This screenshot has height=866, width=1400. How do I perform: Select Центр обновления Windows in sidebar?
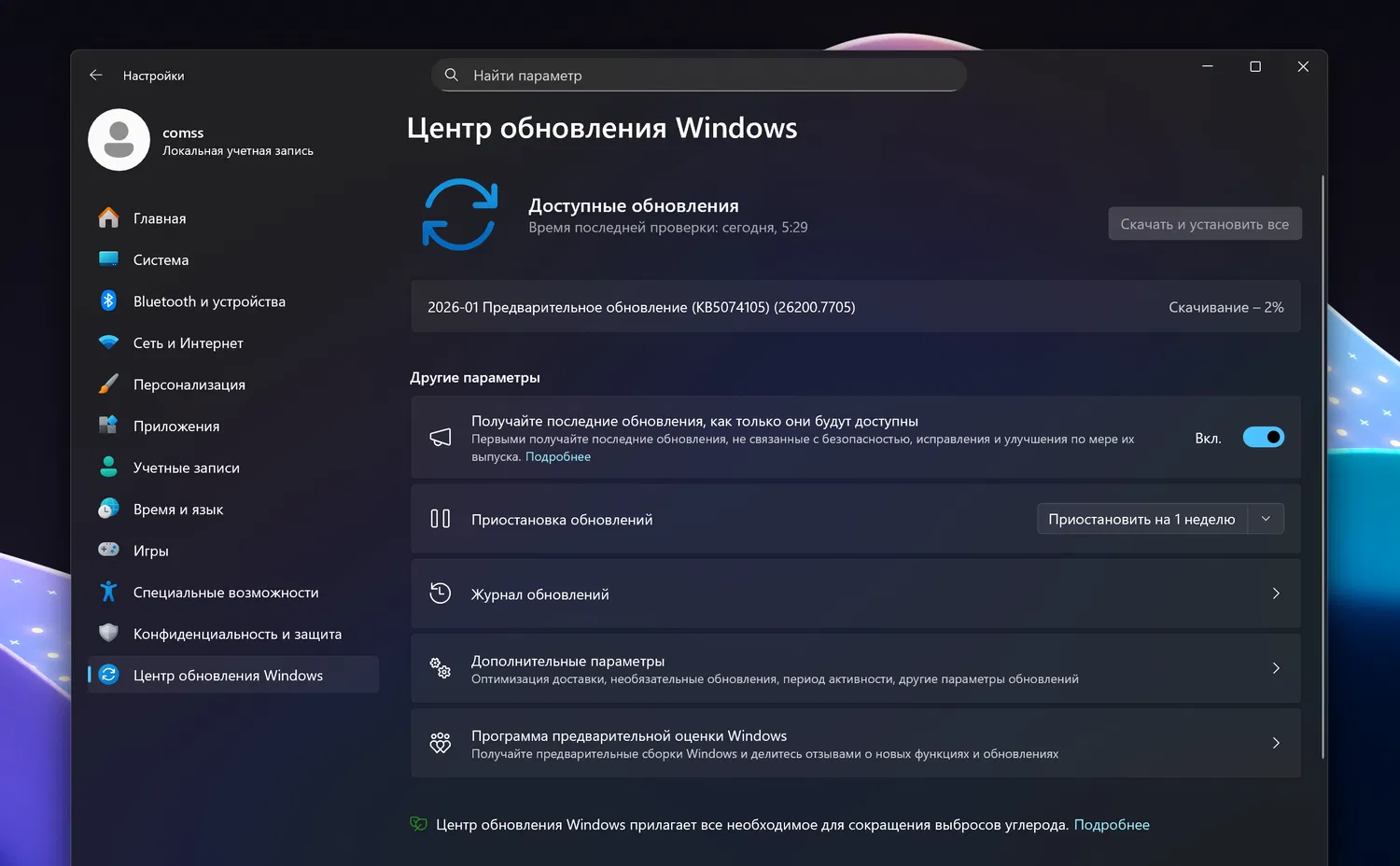[x=233, y=675]
